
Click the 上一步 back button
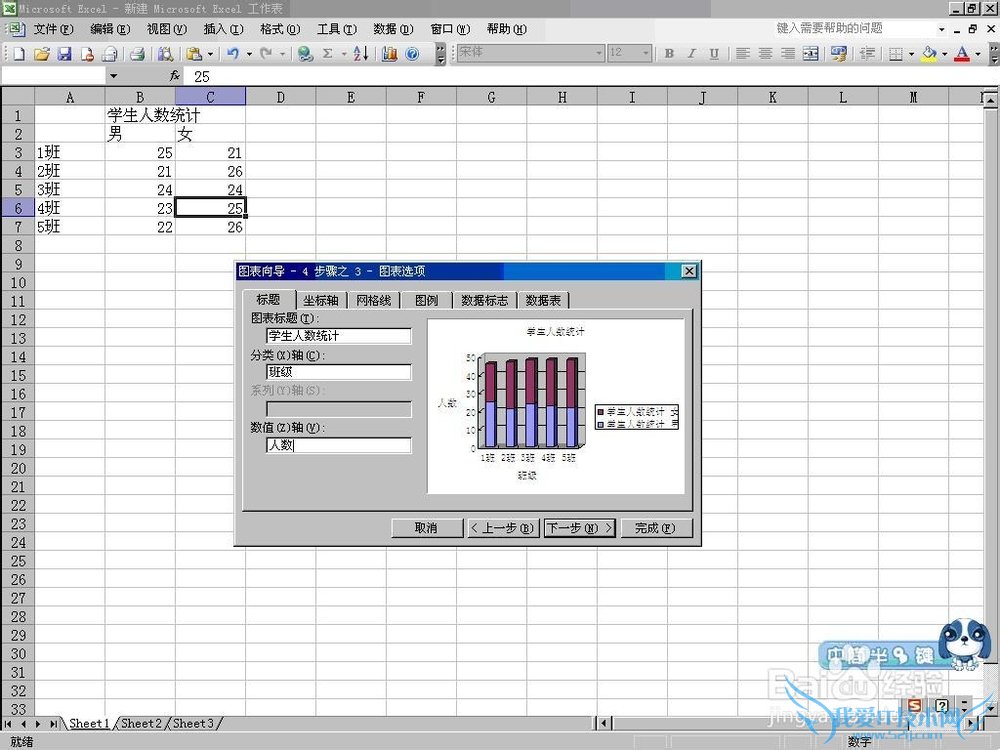[503, 528]
